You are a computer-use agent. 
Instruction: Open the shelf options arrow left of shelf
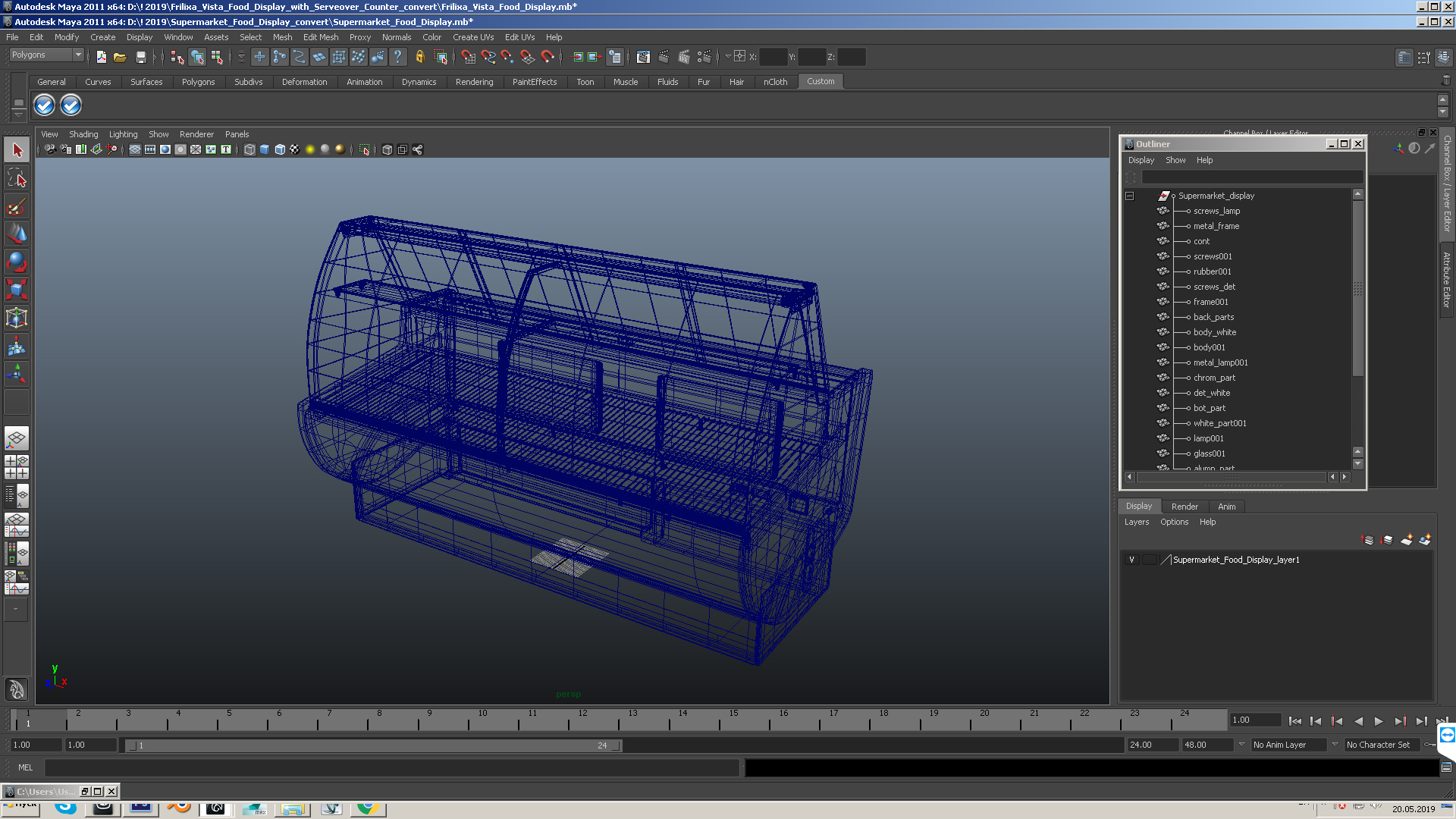[19, 114]
